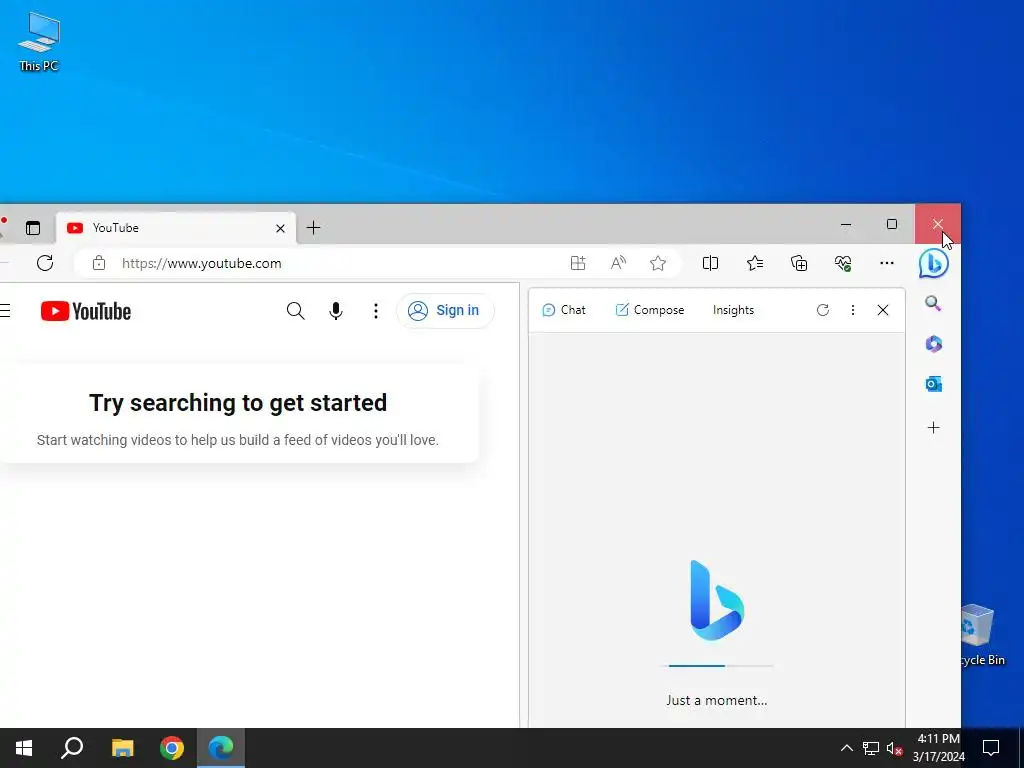Start YouTube voice search with the microphone
Image resolution: width=1024 pixels, height=768 pixels.
point(336,311)
